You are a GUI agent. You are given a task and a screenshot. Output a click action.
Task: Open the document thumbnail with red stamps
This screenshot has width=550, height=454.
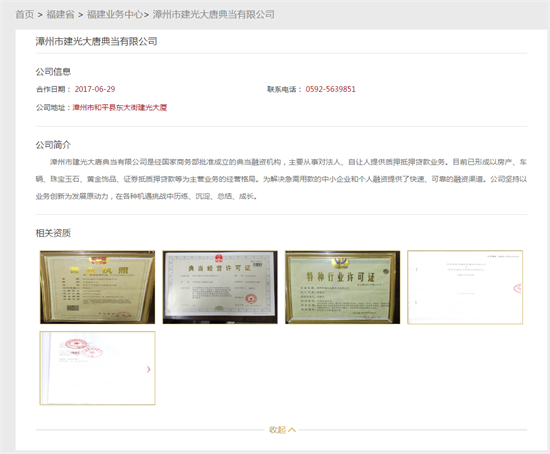[98, 368]
